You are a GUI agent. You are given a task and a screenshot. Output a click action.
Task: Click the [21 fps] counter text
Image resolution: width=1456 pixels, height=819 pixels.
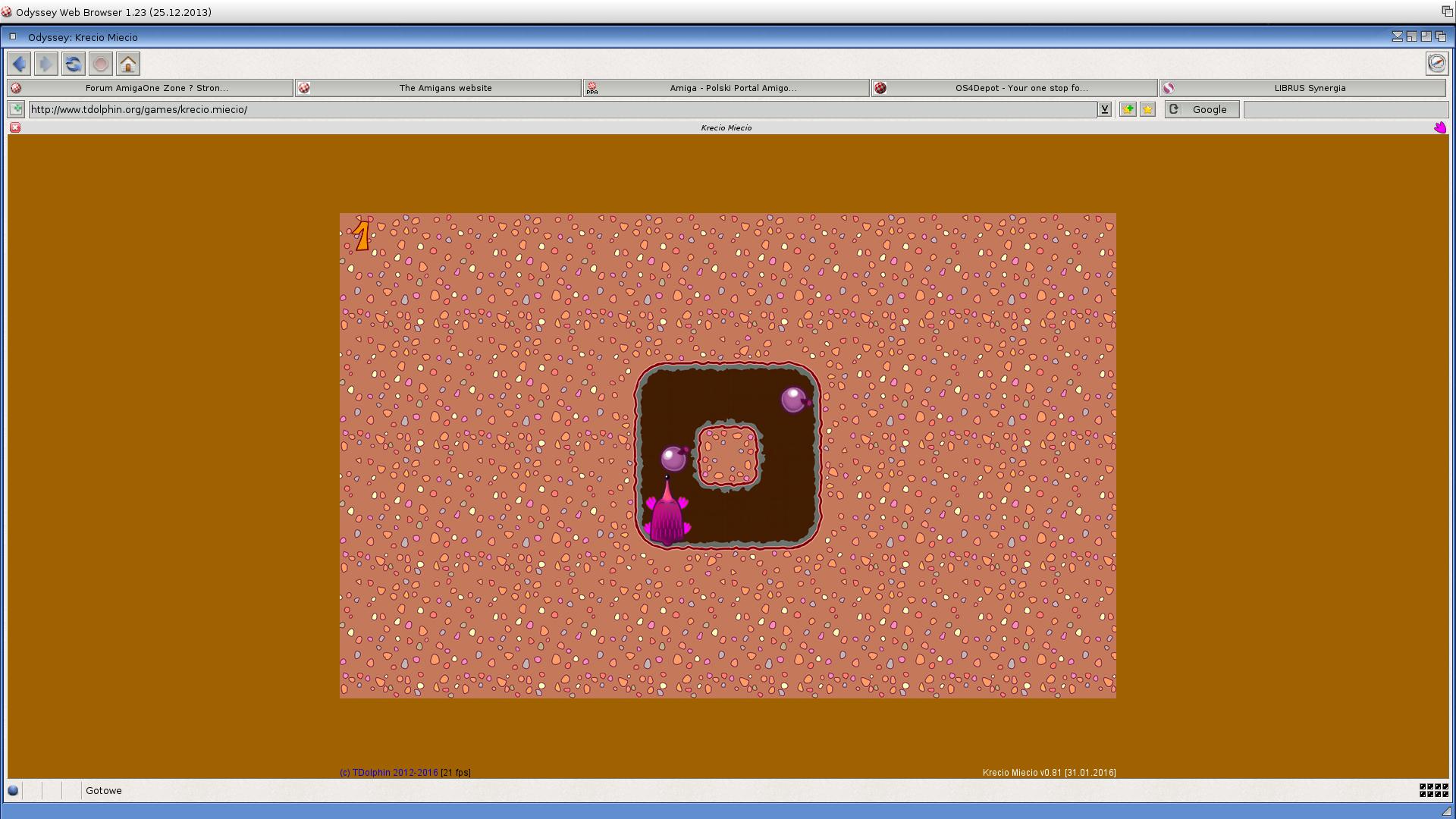coord(456,773)
